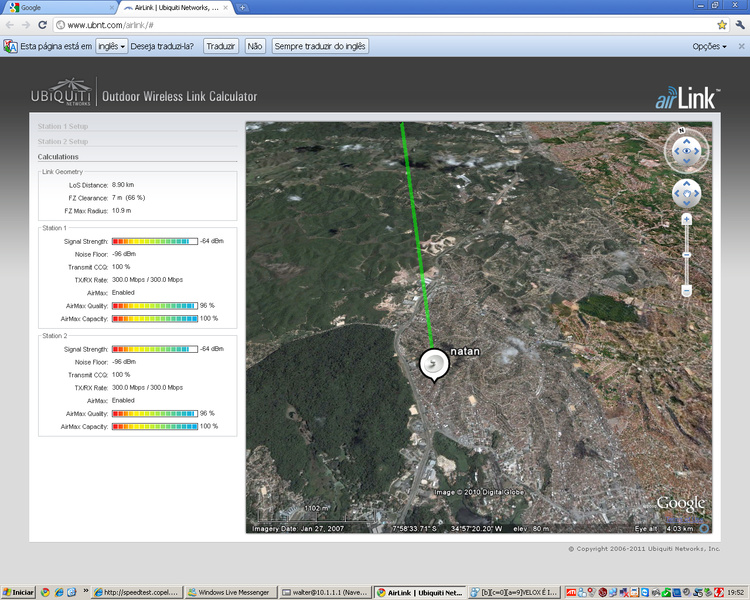Image resolution: width=750 pixels, height=600 pixels.
Task: Reload the page
Action: 43,25
